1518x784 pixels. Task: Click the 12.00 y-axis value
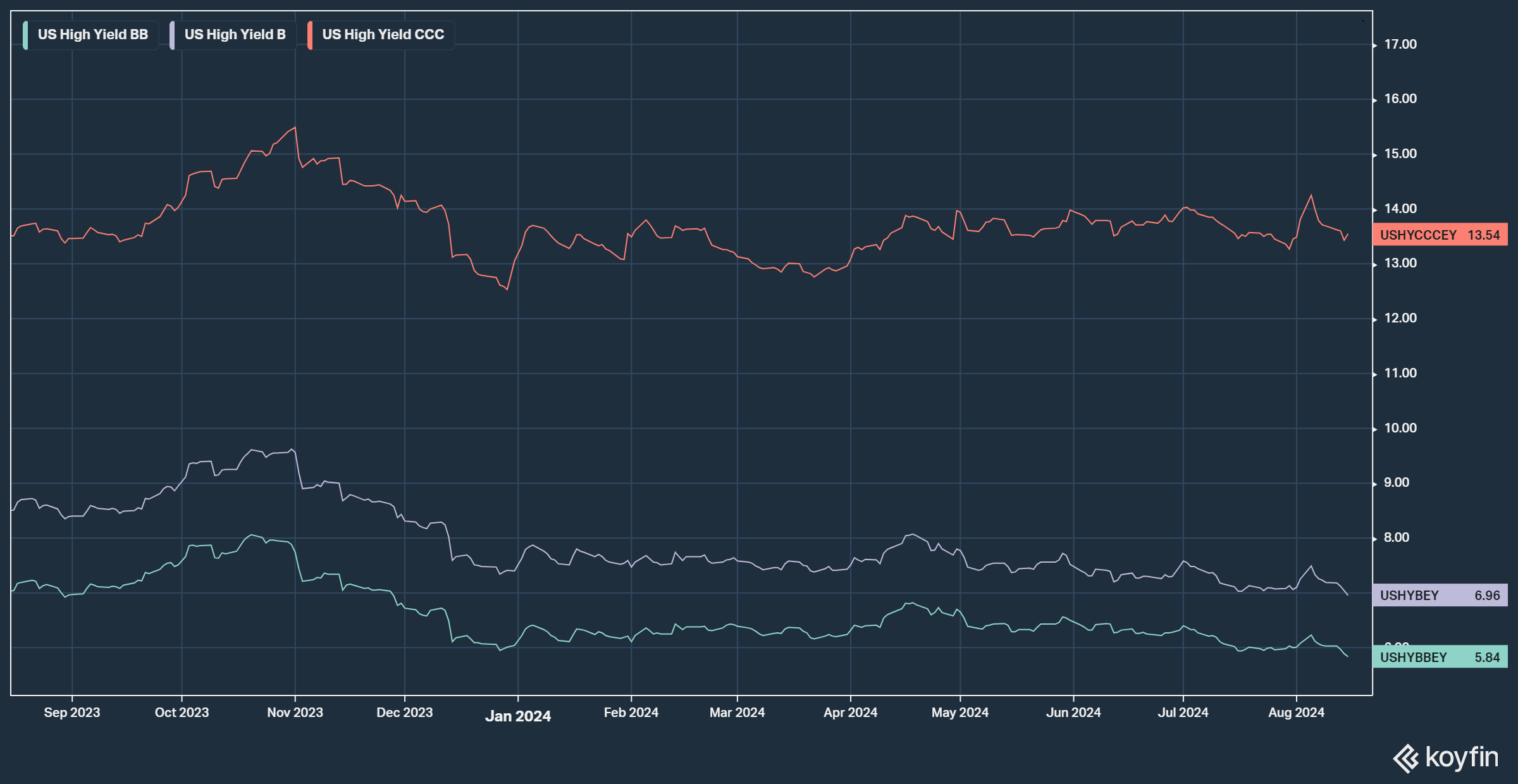coord(1400,318)
